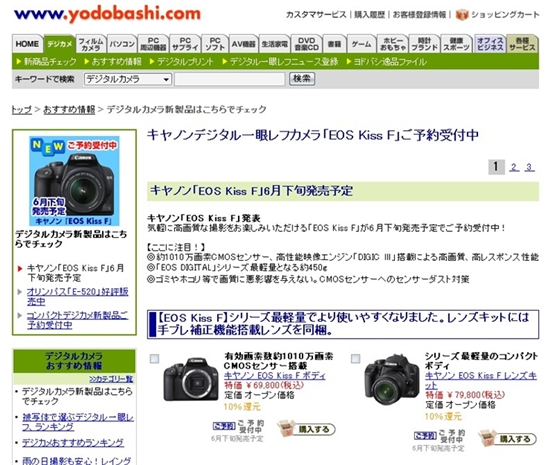Open the ゲーム tab

click(361, 44)
